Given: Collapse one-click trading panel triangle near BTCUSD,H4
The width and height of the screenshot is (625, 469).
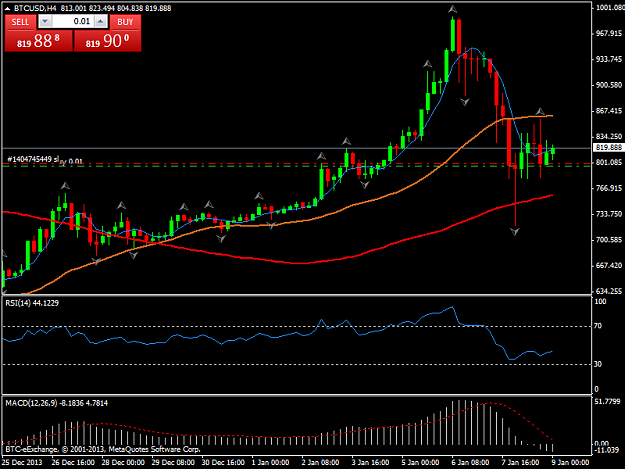Looking at the screenshot, I should coord(7,8).
